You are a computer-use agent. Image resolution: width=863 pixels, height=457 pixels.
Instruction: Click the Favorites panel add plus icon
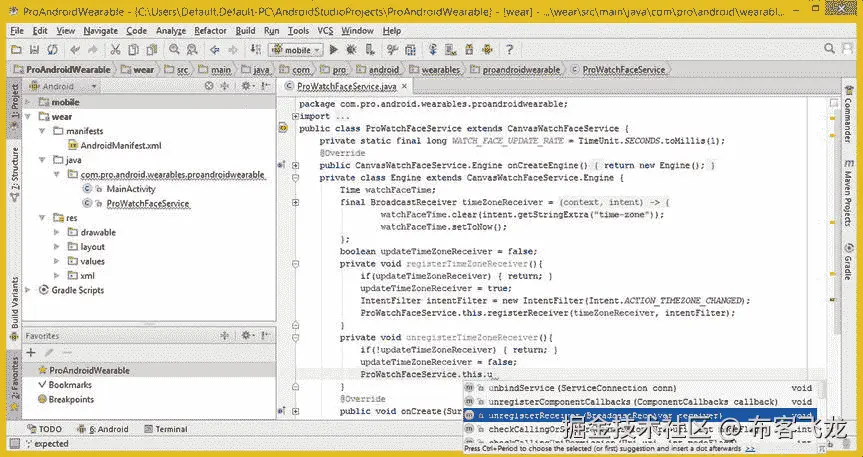tap(31, 352)
